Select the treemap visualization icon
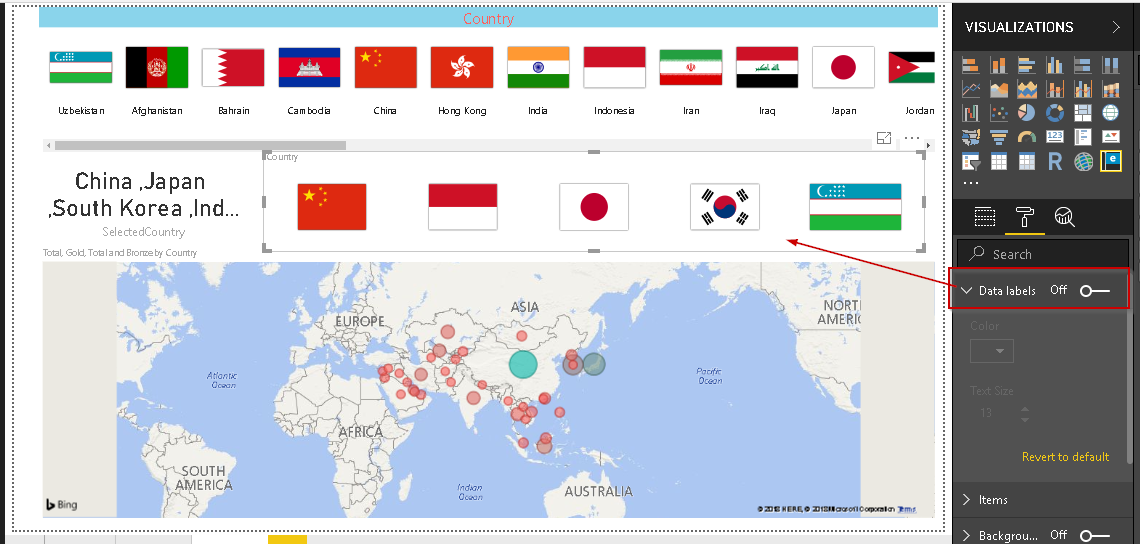This screenshot has height=544, width=1140. 1083,113
